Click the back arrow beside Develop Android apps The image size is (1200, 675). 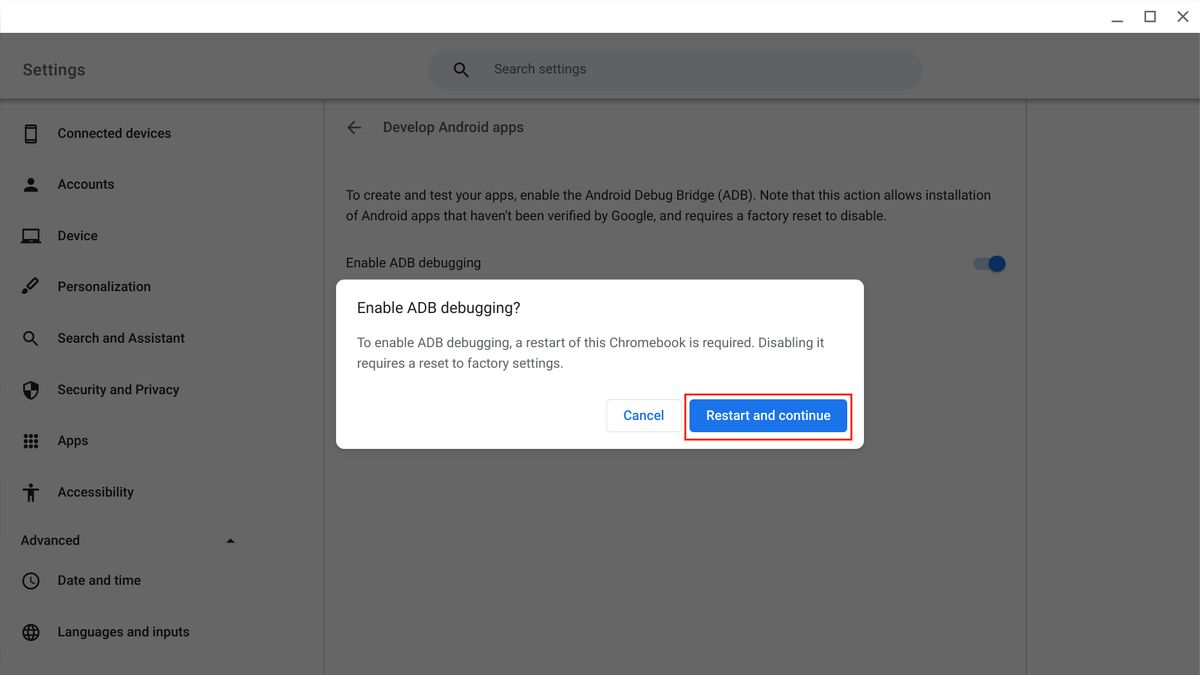pos(354,127)
